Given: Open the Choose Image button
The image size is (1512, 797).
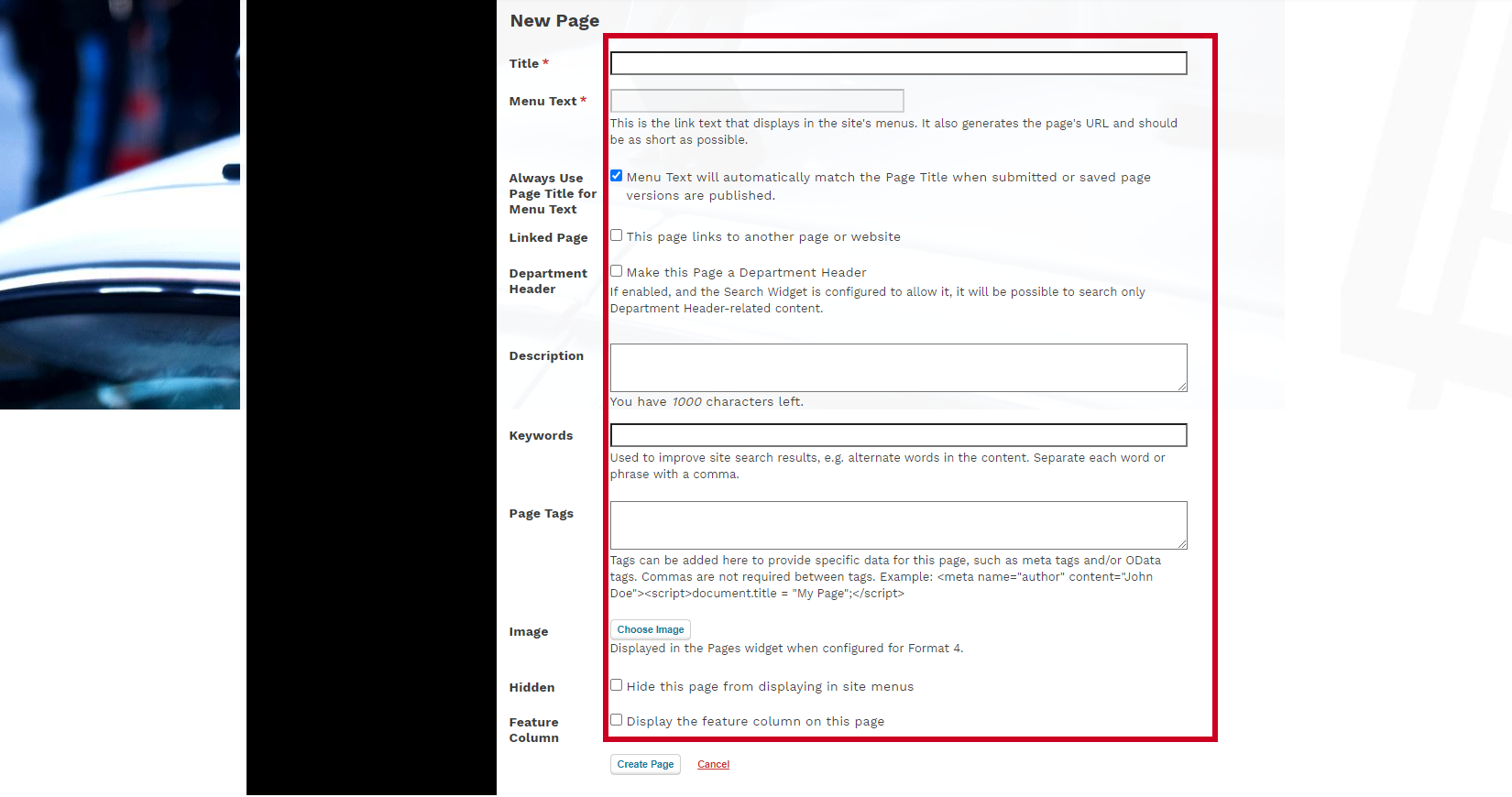Looking at the screenshot, I should coord(651,629).
